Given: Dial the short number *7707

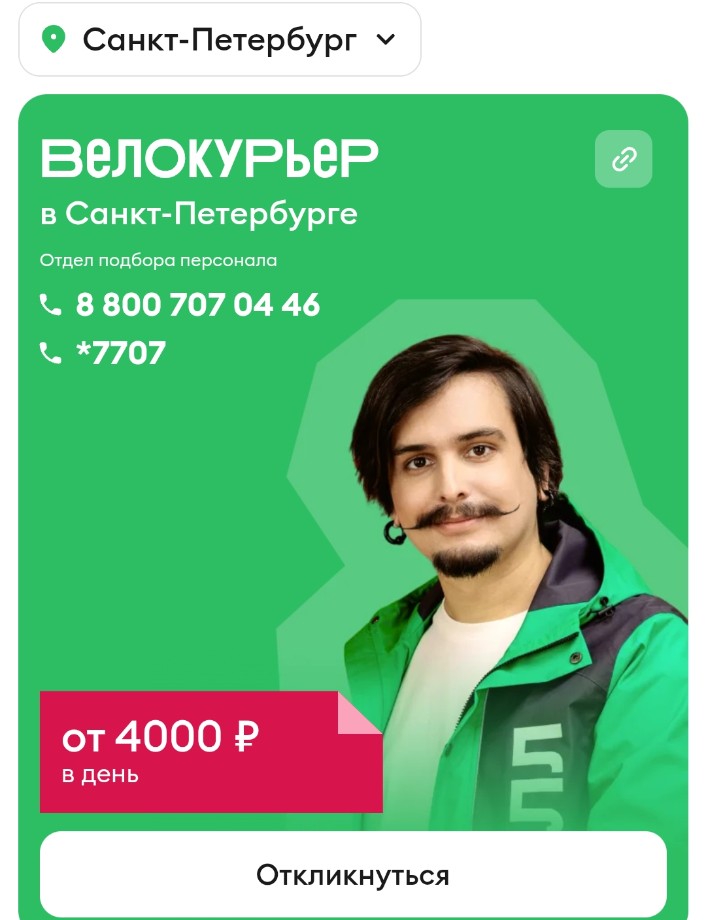Looking at the screenshot, I should 121,353.
